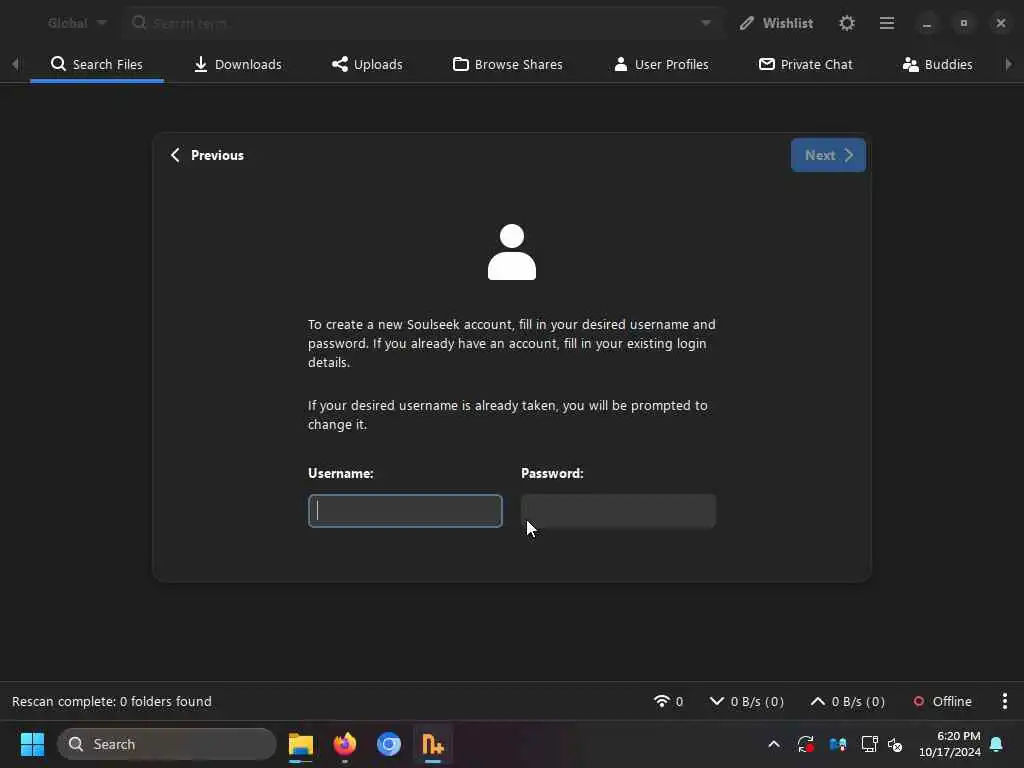Click the Next button
Screen dimensions: 1024x768
(x=828, y=155)
